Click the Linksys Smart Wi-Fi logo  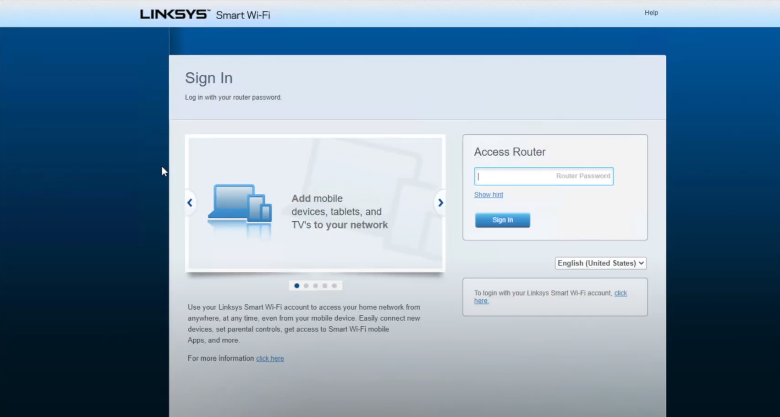pyautogui.click(x=205, y=14)
